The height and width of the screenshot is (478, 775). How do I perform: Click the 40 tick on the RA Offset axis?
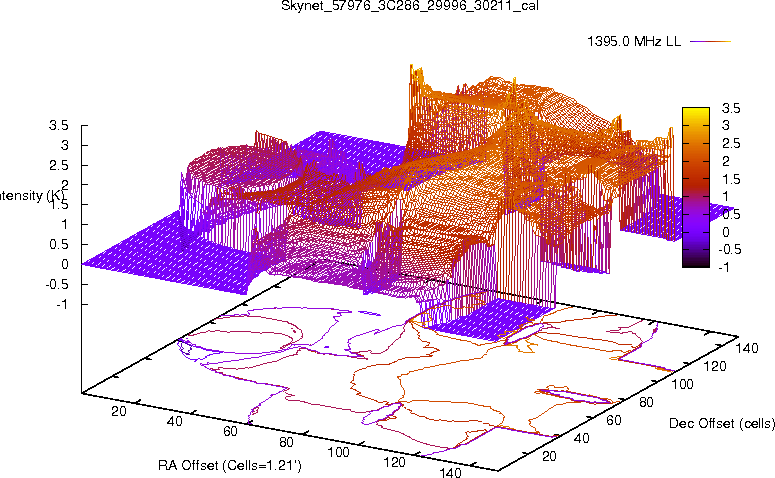(x=174, y=421)
